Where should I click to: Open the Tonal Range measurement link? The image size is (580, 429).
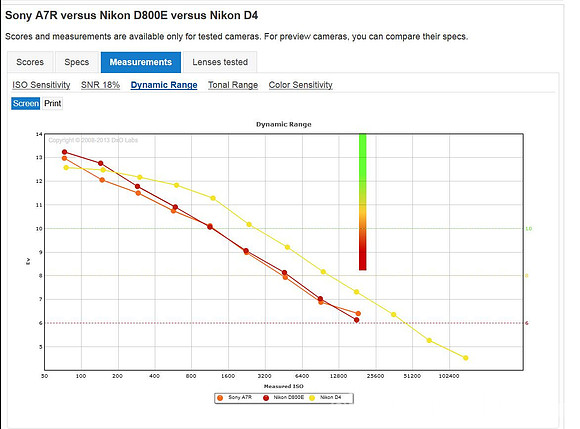(x=233, y=85)
